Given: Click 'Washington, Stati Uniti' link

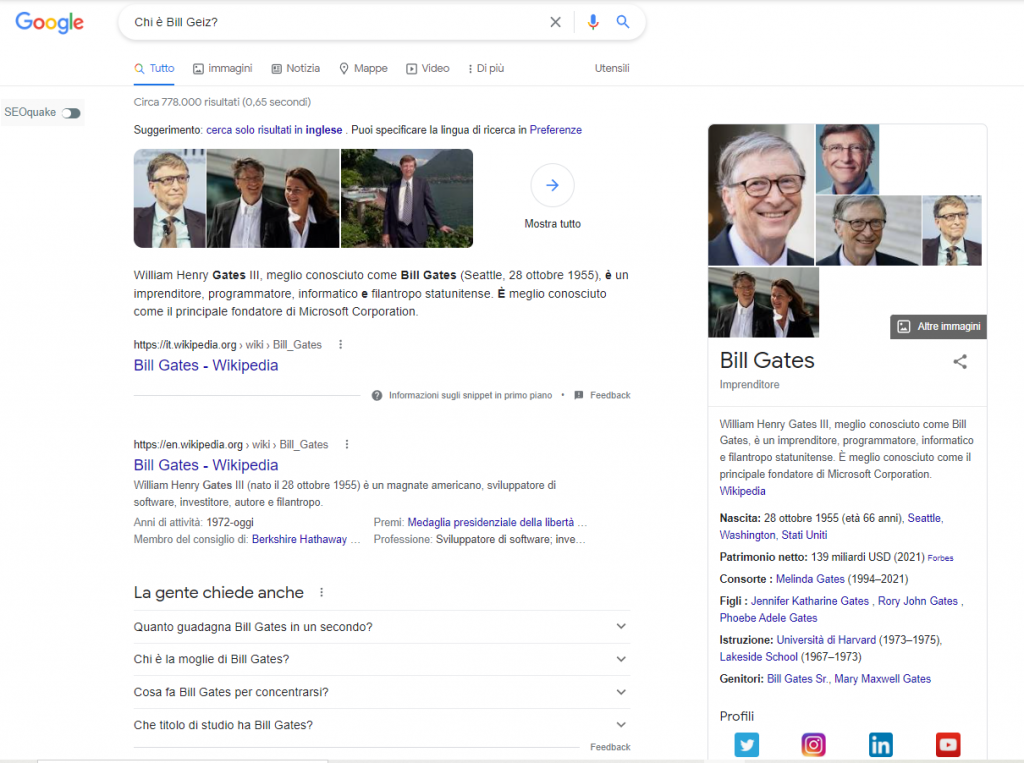Looking at the screenshot, I should click(773, 535).
